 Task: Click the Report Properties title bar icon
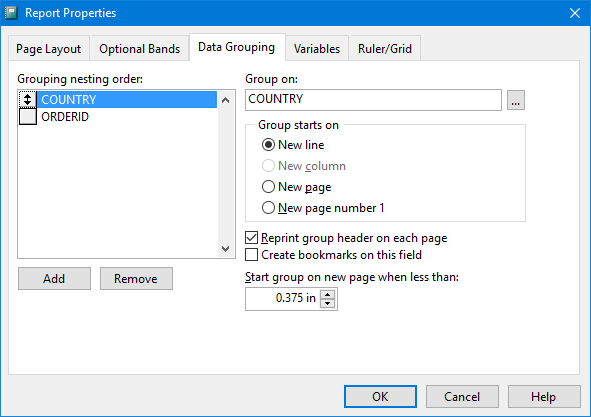tap(11, 13)
